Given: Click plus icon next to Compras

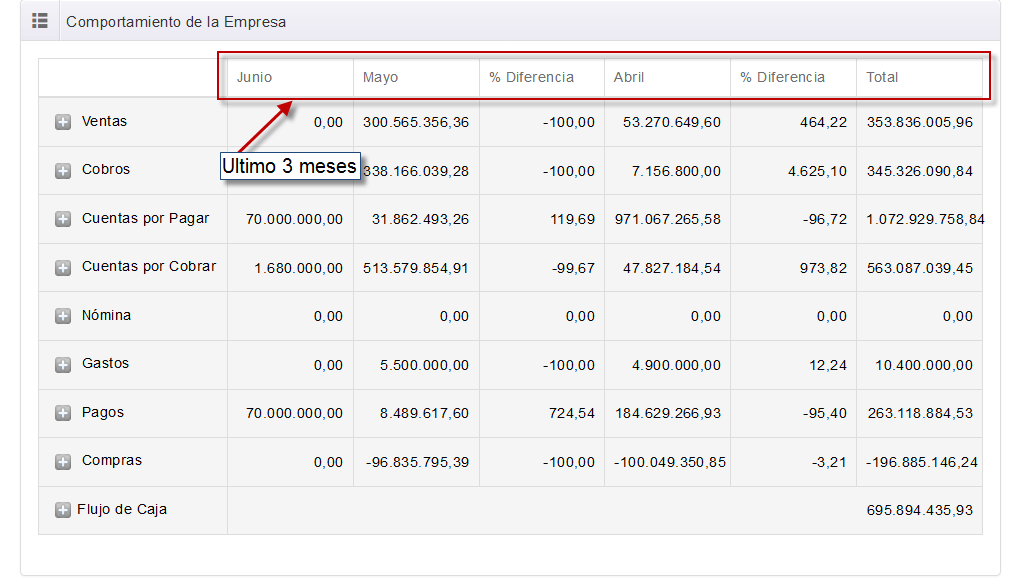Looking at the screenshot, I should (63, 461).
